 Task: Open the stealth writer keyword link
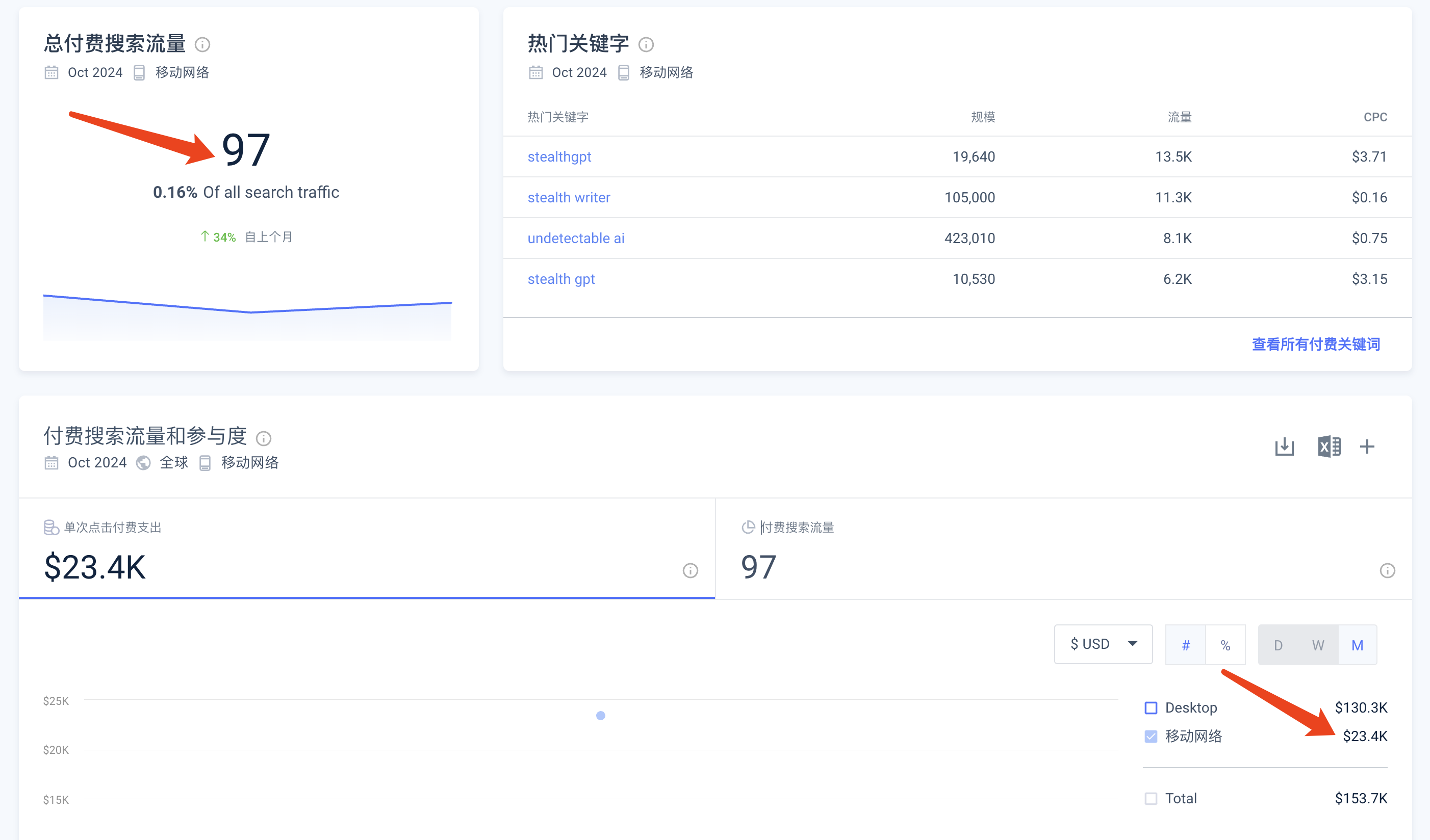click(x=569, y=197)
